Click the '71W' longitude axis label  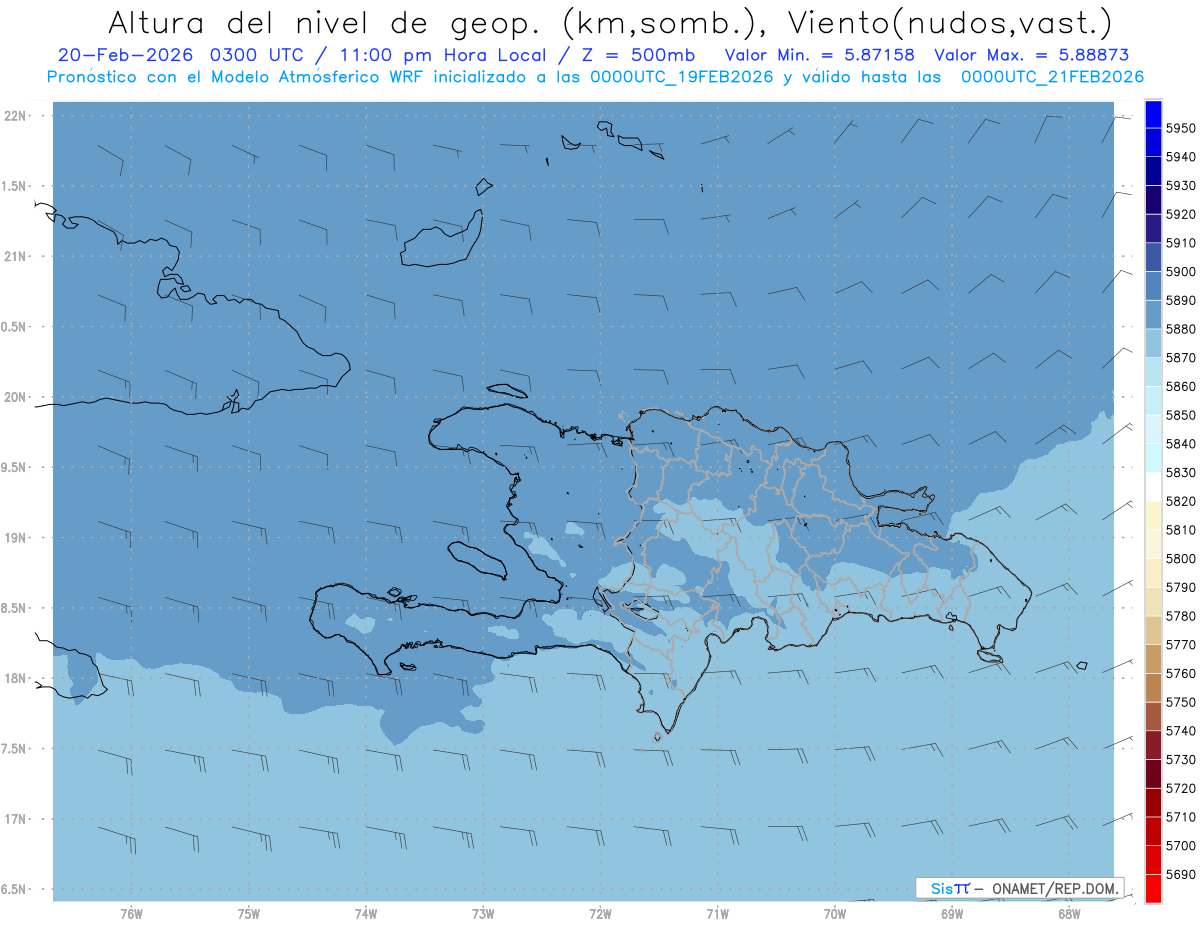tap(717, 914)
